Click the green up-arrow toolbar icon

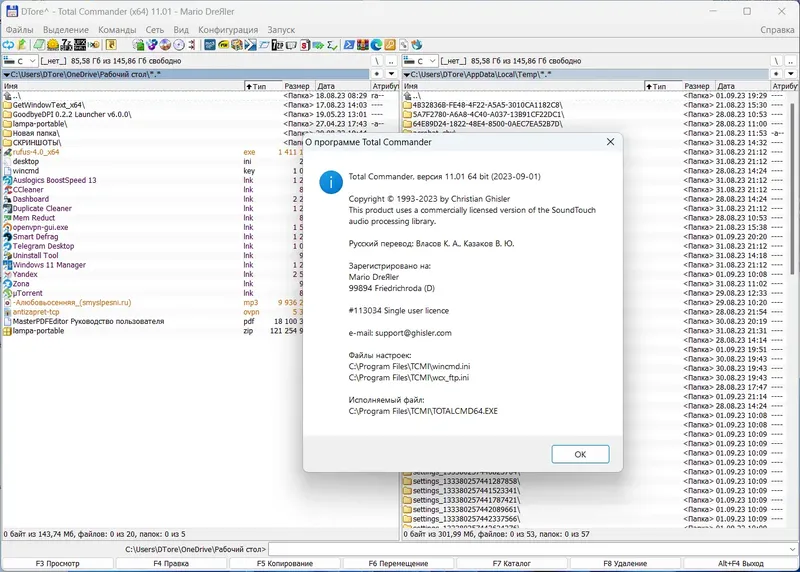tap(22, 45)
